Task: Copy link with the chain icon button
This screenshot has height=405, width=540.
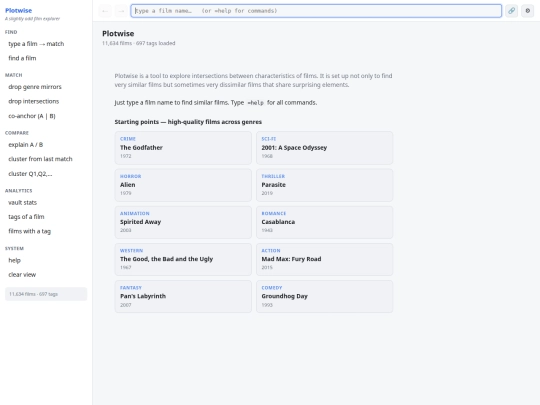Action: (x=511, y=11)
